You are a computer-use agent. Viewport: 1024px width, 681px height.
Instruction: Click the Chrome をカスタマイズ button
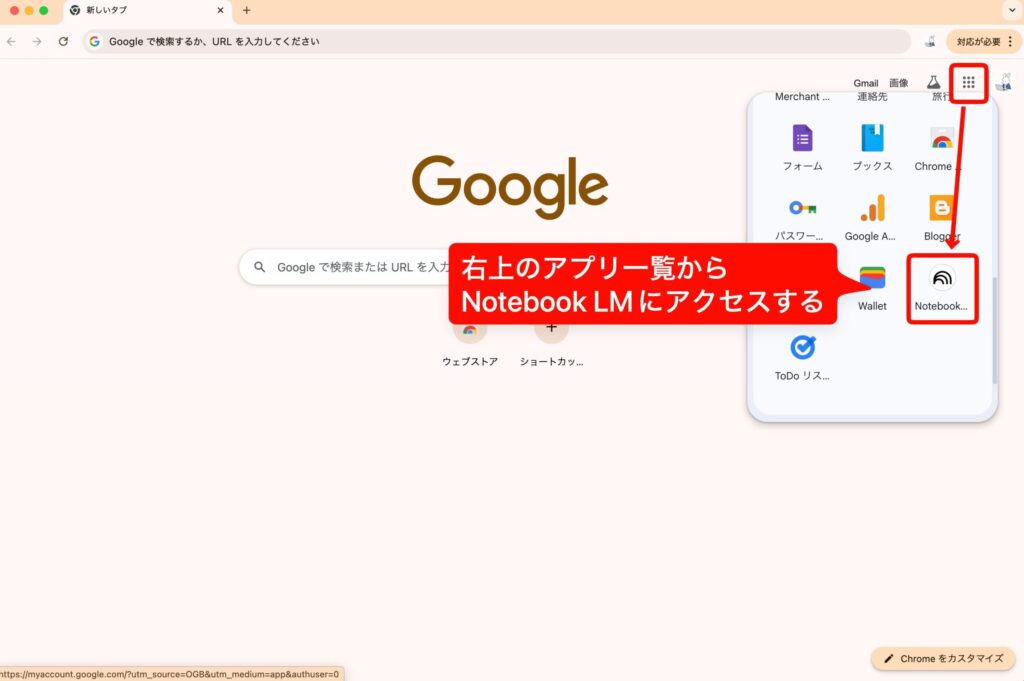(x=943, y=659)
